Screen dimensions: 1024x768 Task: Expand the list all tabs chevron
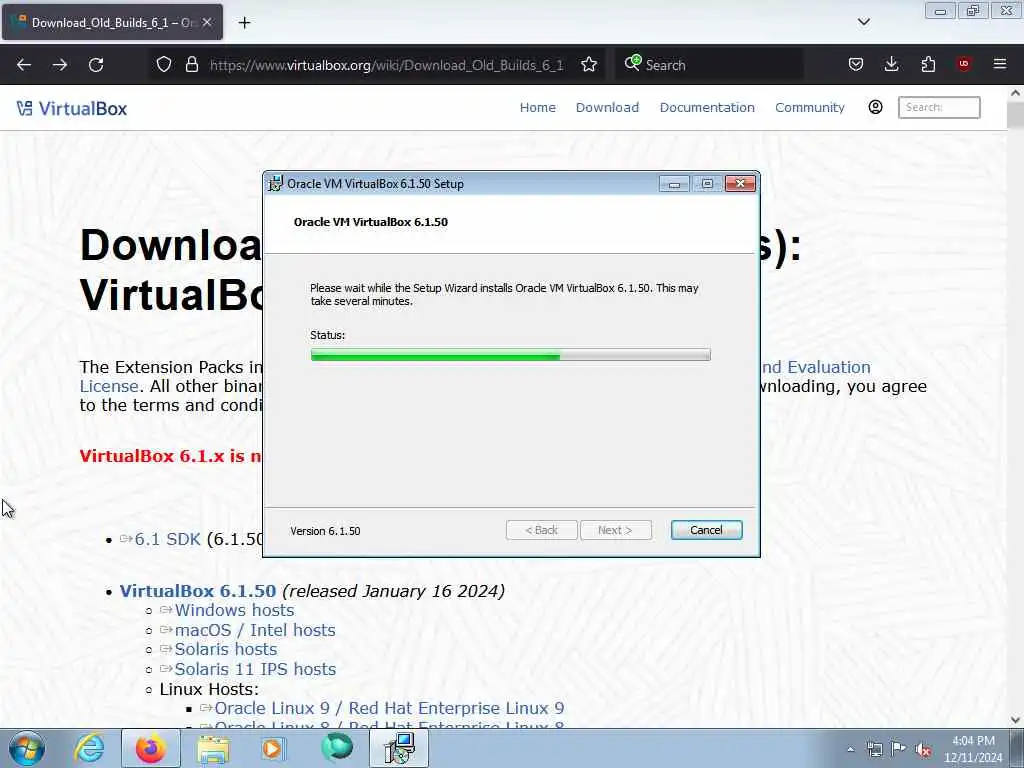[x=863, y=22]
